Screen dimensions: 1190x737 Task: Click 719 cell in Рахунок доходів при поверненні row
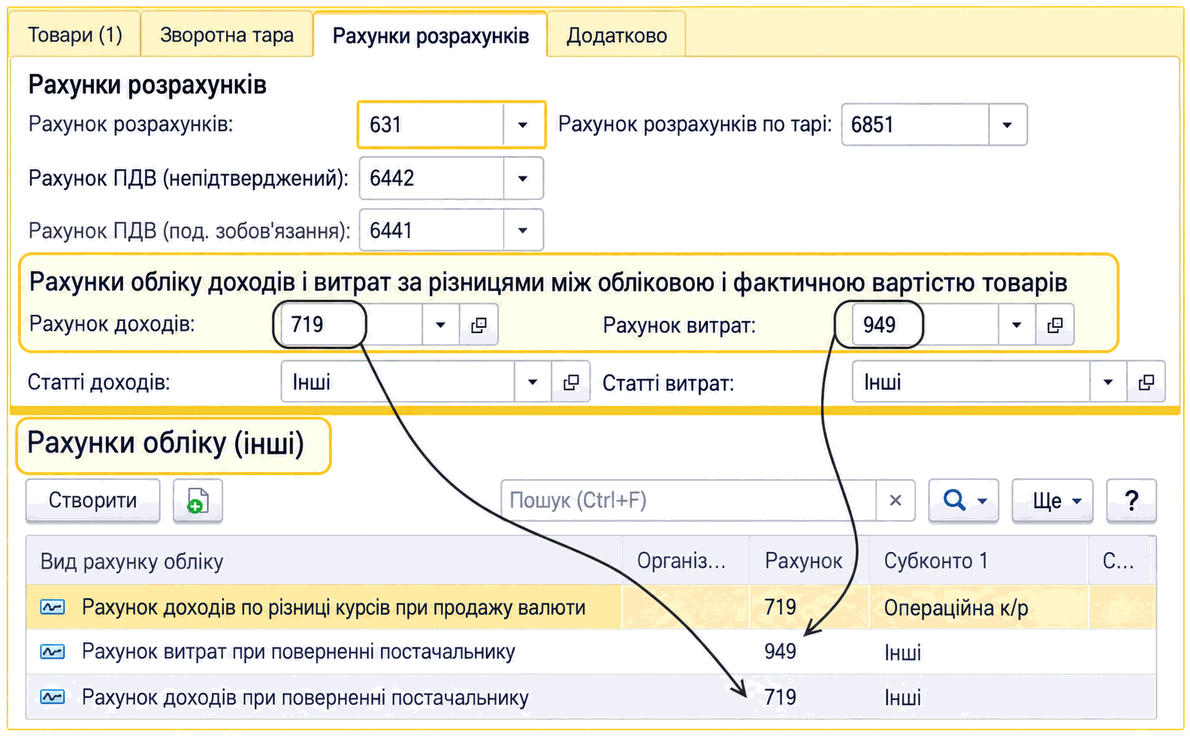pyautogui.click(x=809, y=697)
